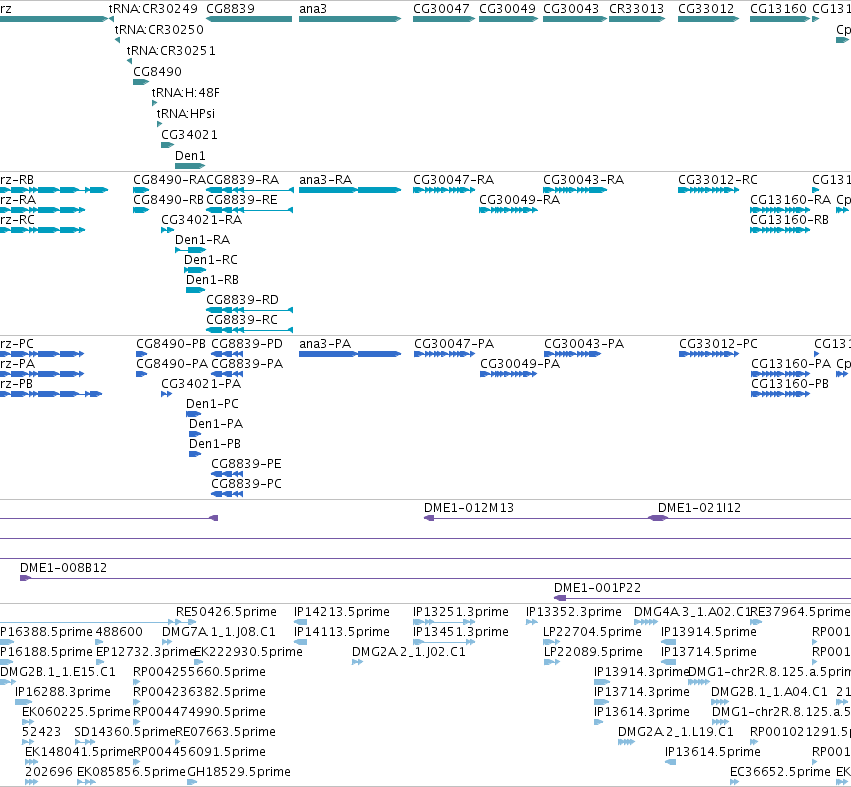
Task: Click EST IP14213.5prime label
Action: click(342, 612)
